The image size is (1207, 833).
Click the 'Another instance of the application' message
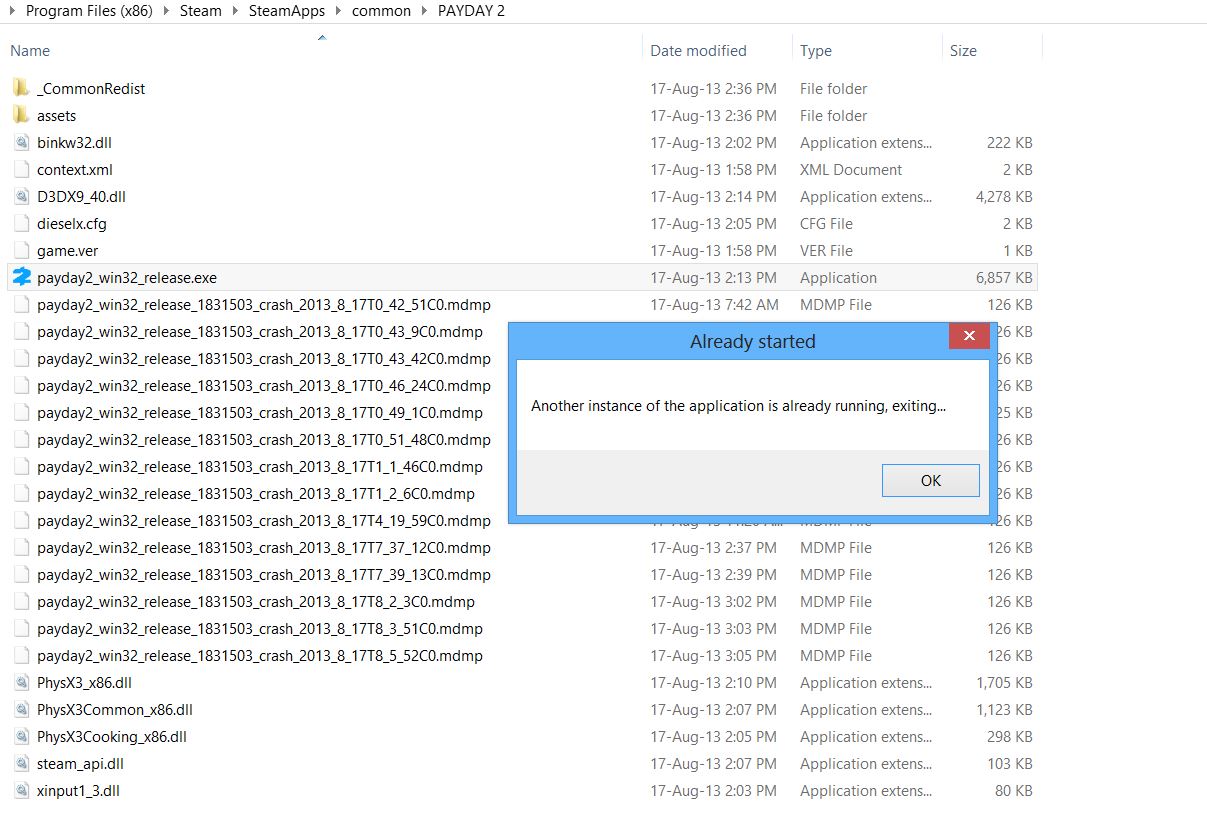pos(738,406)
